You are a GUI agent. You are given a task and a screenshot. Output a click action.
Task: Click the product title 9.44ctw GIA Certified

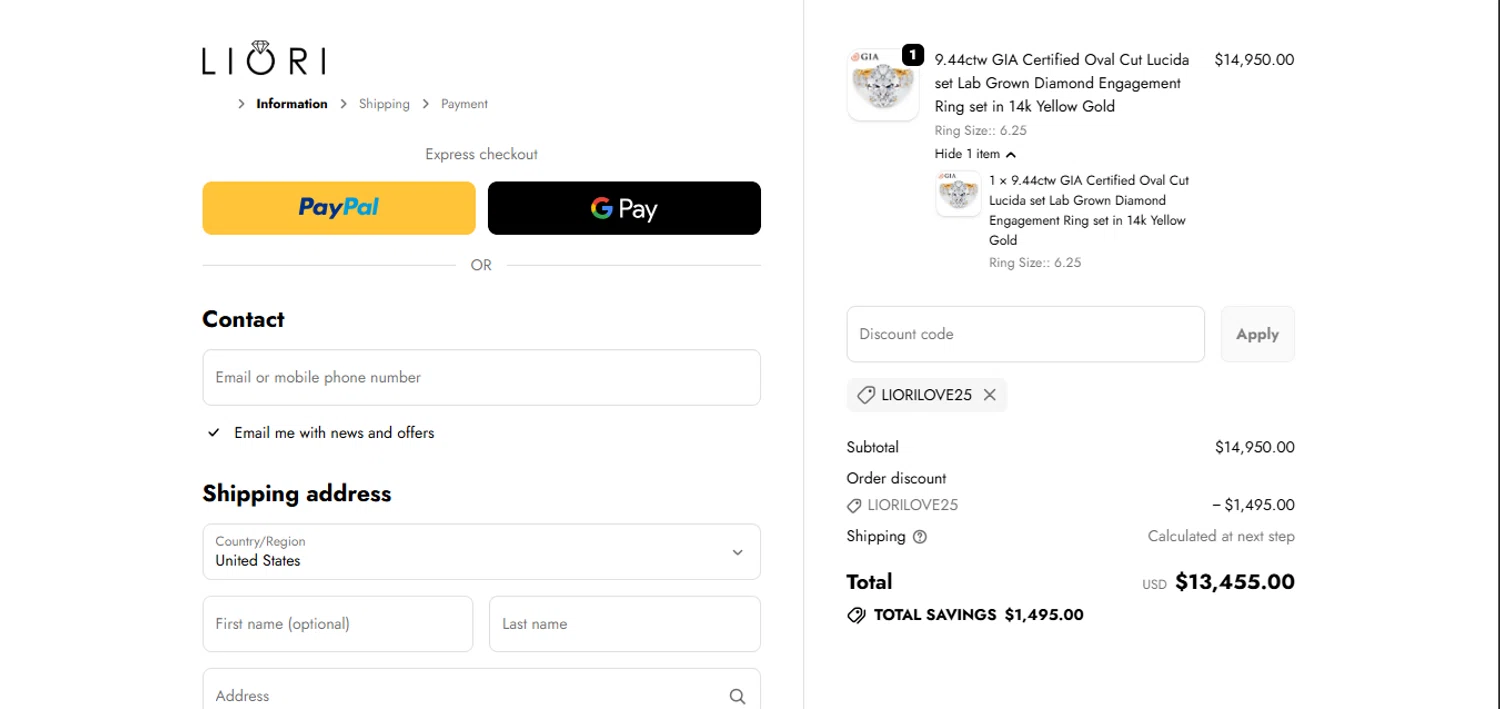coord(1062,83)
